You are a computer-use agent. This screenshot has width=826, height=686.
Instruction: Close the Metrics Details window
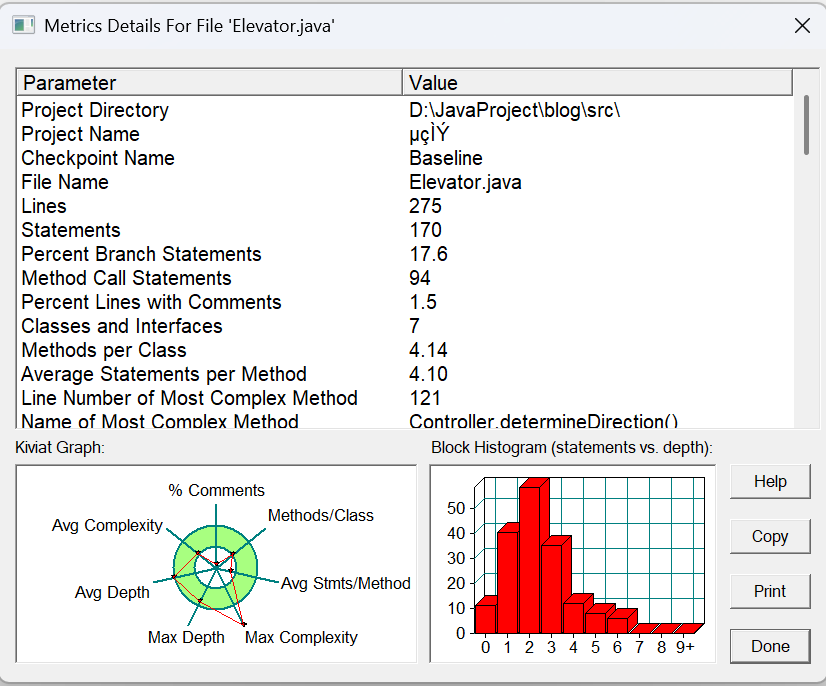802,25
